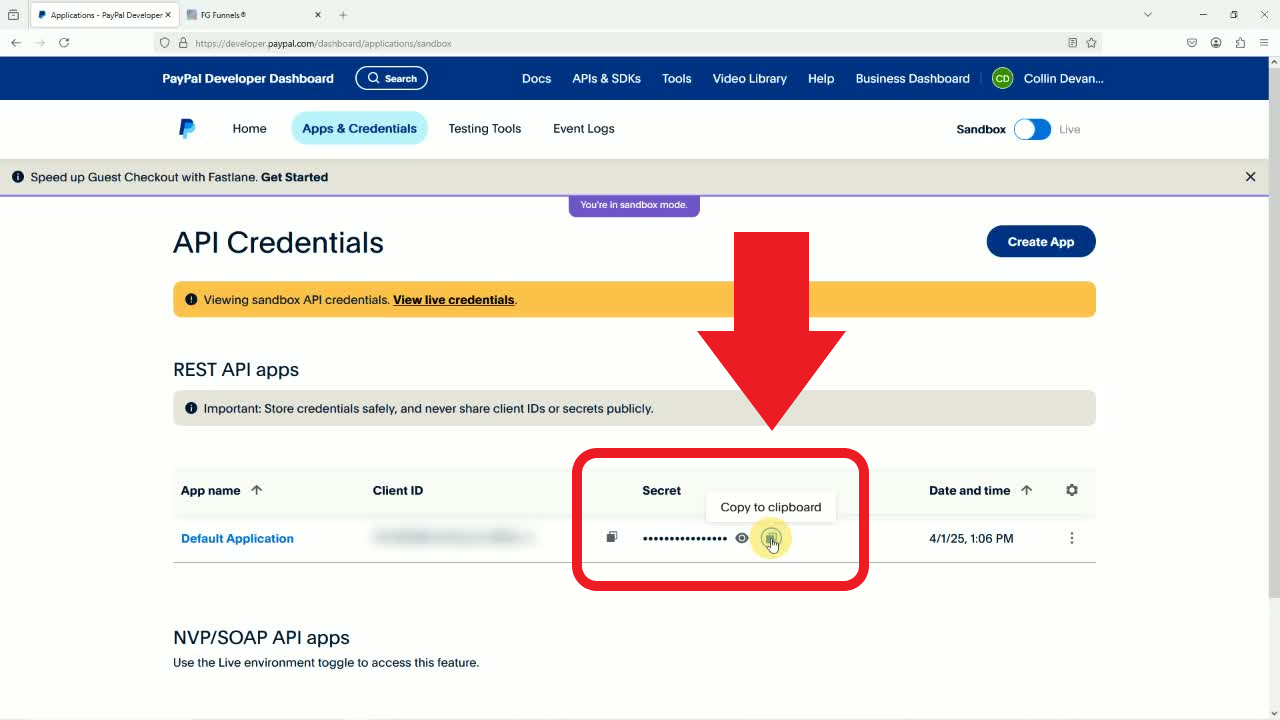Open Pocket save icon
The width and height of the screenshot is (1280, 720).
tap(1192, 43)
